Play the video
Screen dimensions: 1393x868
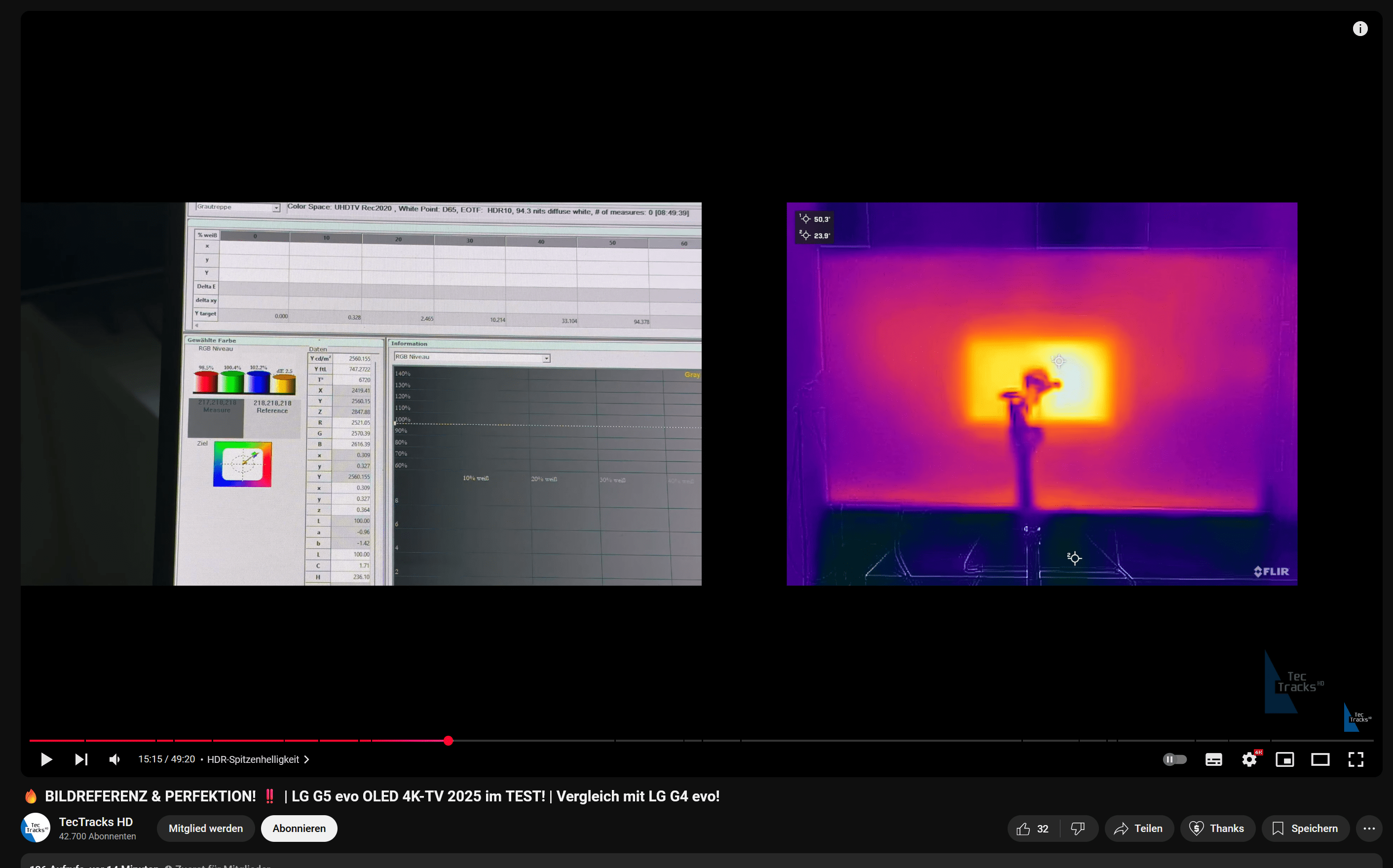46,759
